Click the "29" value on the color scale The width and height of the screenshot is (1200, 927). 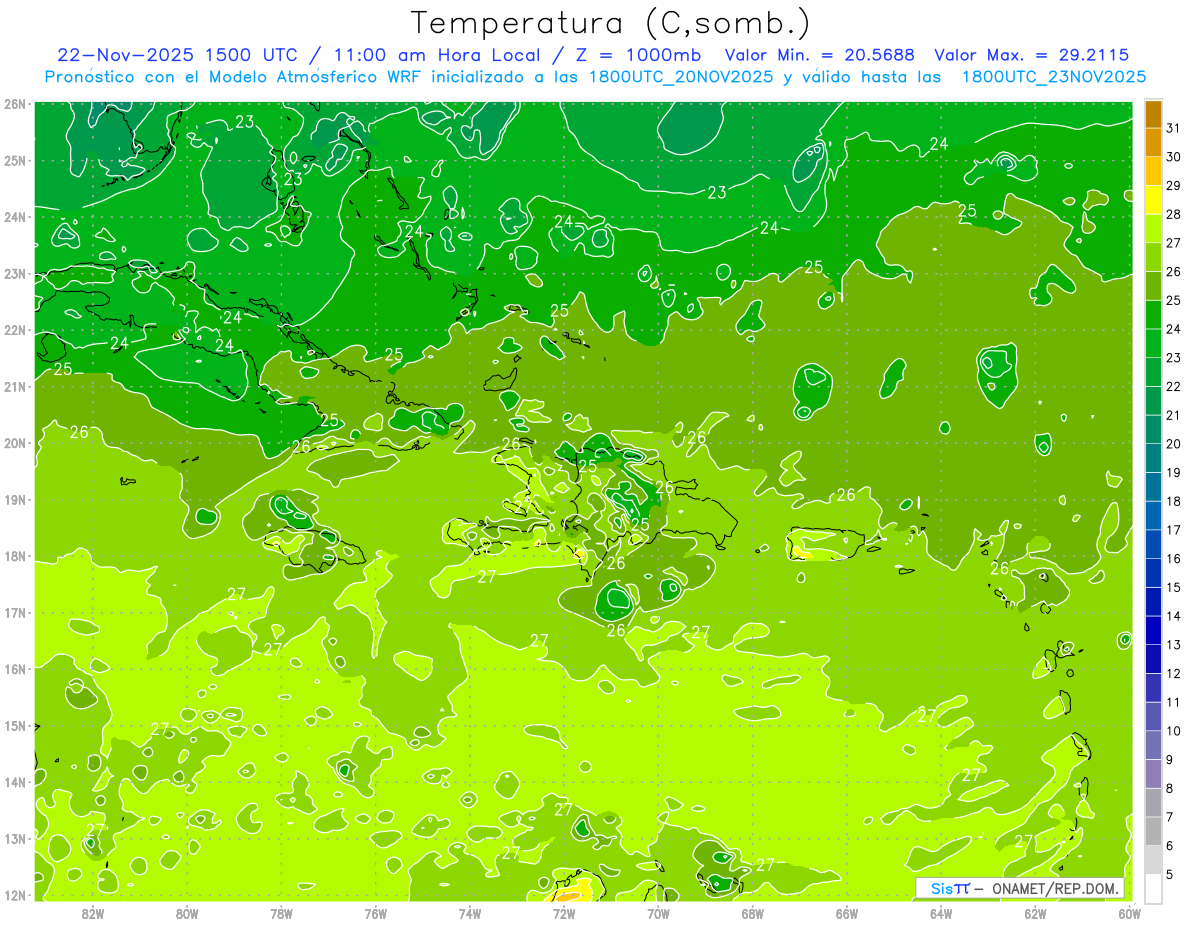coord(1173,186)
